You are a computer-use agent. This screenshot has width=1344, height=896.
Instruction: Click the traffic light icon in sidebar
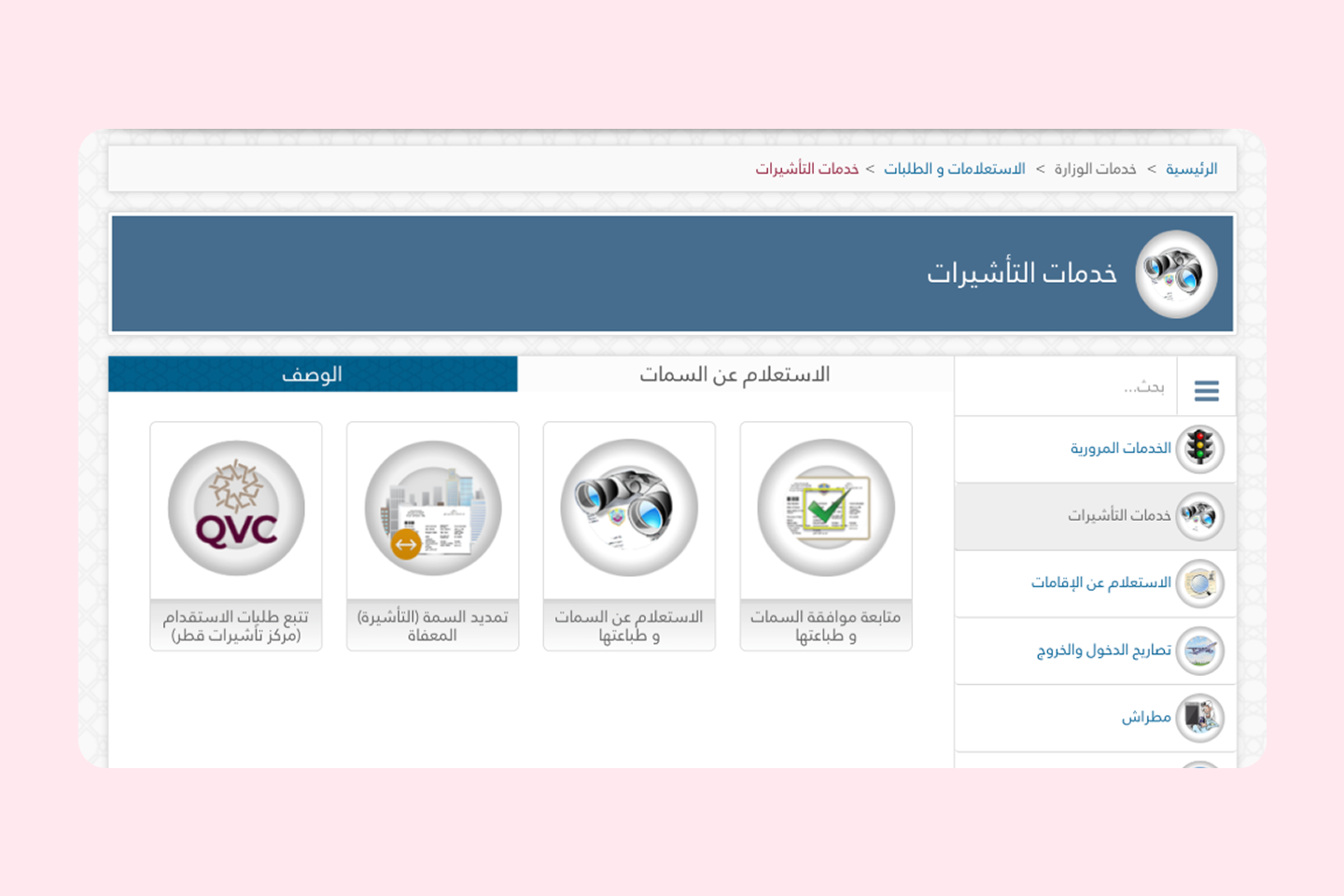pyautogui.click(x=1199, y=449)
